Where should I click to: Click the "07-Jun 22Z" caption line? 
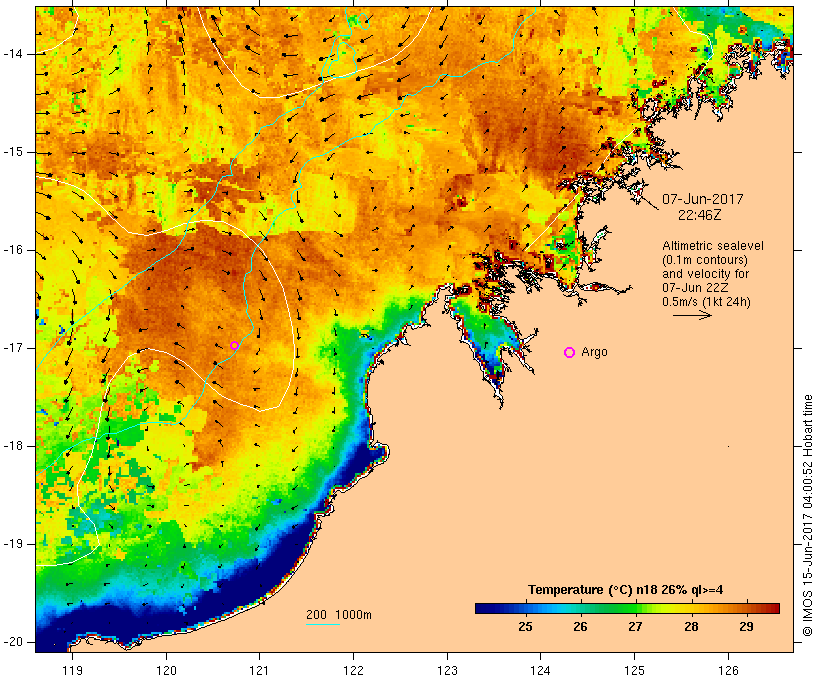(x=695, y=288)
